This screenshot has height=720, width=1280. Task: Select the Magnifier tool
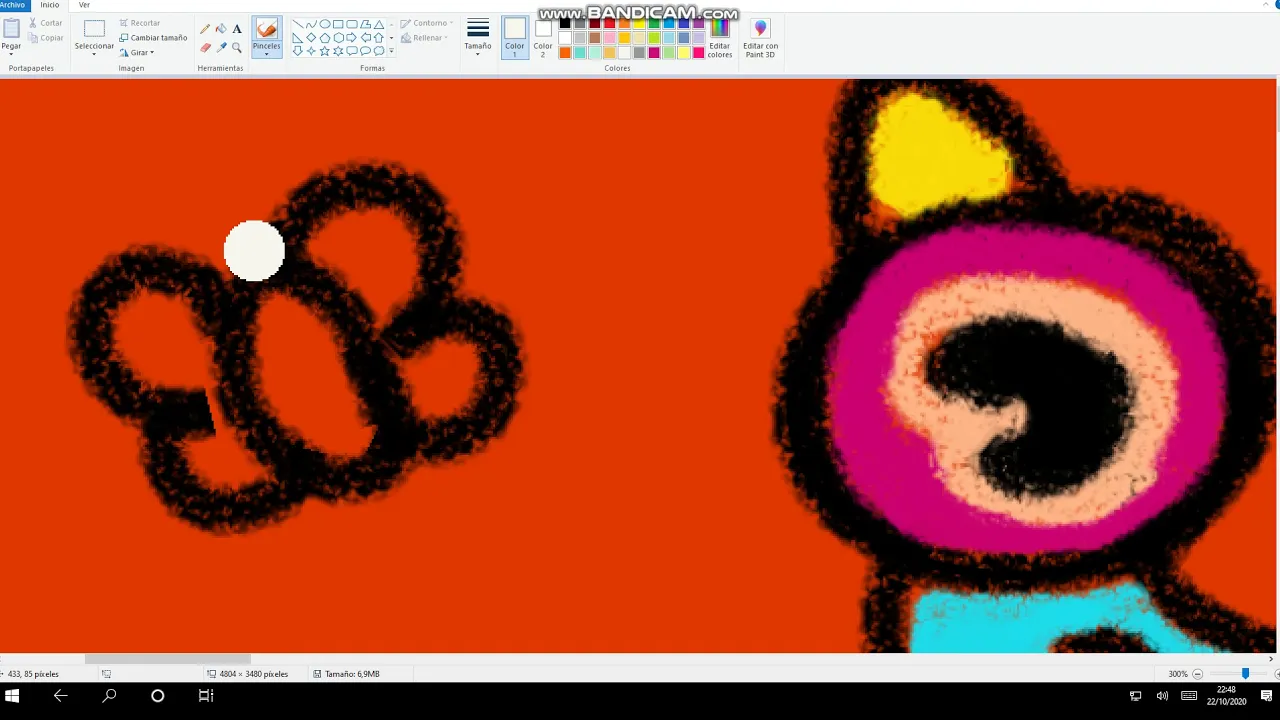pos(237,47)
